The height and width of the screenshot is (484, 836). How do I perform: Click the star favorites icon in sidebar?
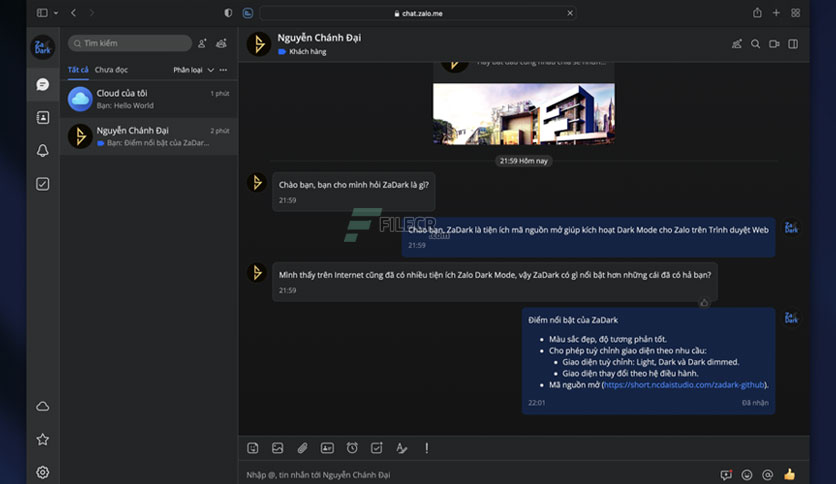43,439
